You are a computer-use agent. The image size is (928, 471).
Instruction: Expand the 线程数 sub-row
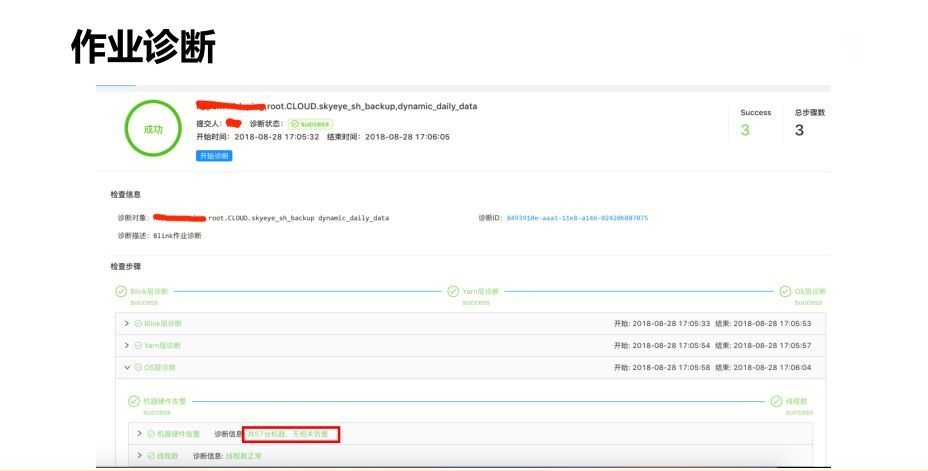[140, 456]
